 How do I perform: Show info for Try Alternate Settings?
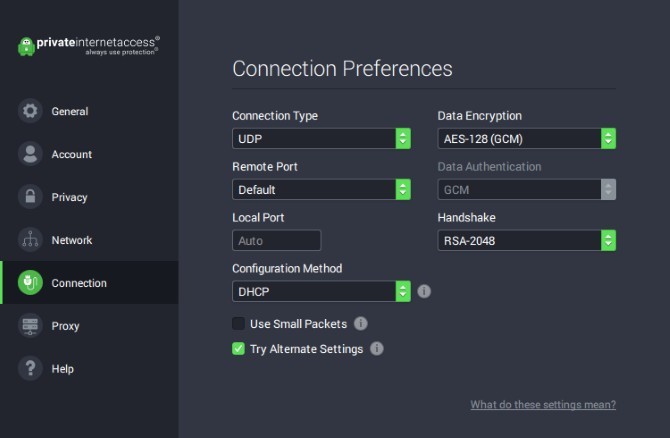pyautogui.click(x=376, y=349)
